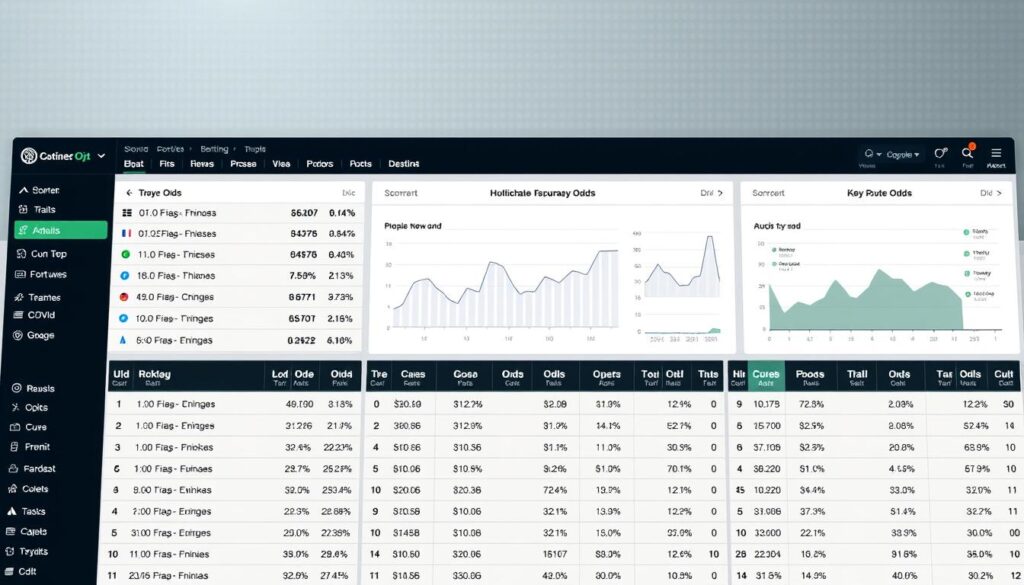Open Cajels in the sidebar
The height and width of the screenshot is (585, 1024).
click(27, 531)
